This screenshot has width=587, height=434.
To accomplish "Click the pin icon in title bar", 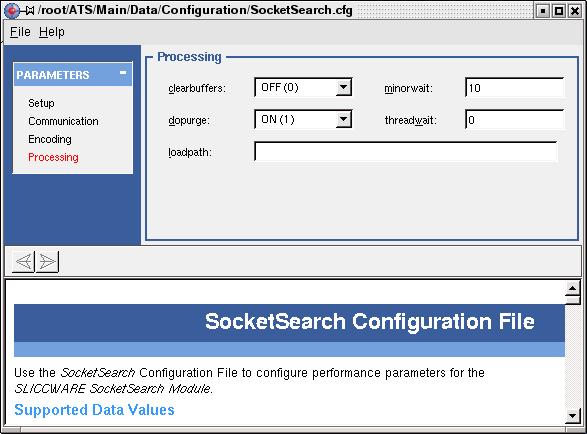I will tap(28, 10).
